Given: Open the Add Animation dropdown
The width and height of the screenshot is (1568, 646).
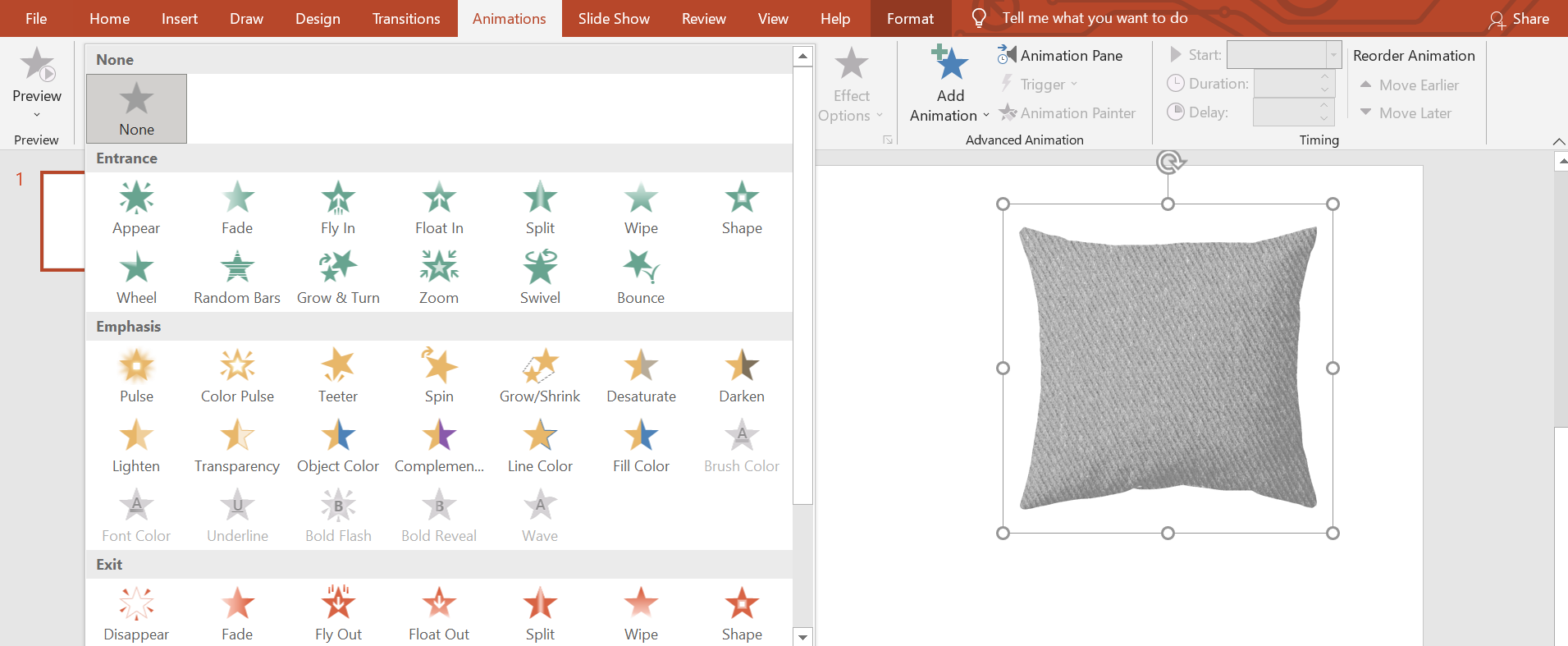Looking at the screenshot, I should (950, 85).
